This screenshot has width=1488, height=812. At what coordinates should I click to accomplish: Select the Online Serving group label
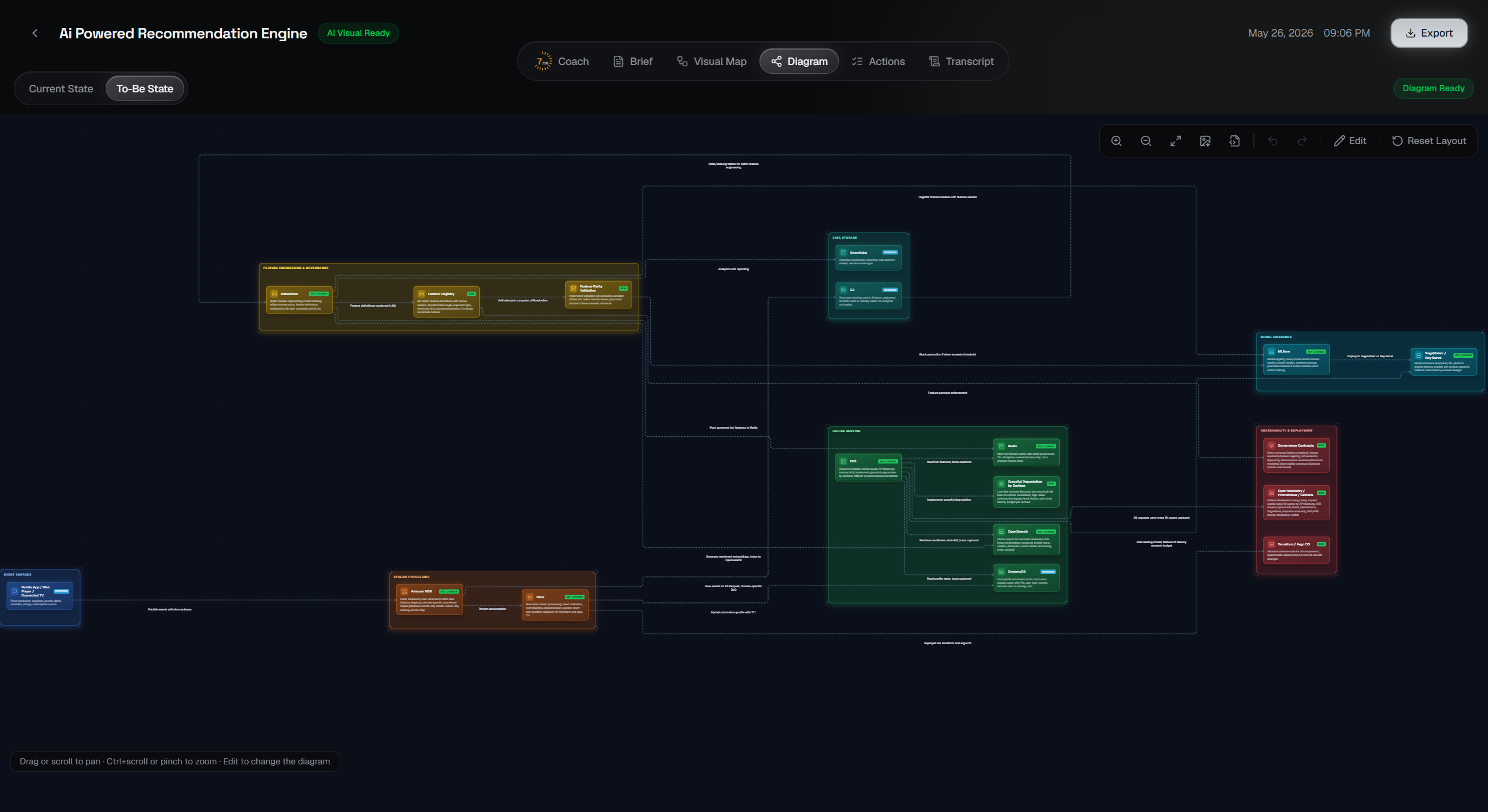(846, 431)
